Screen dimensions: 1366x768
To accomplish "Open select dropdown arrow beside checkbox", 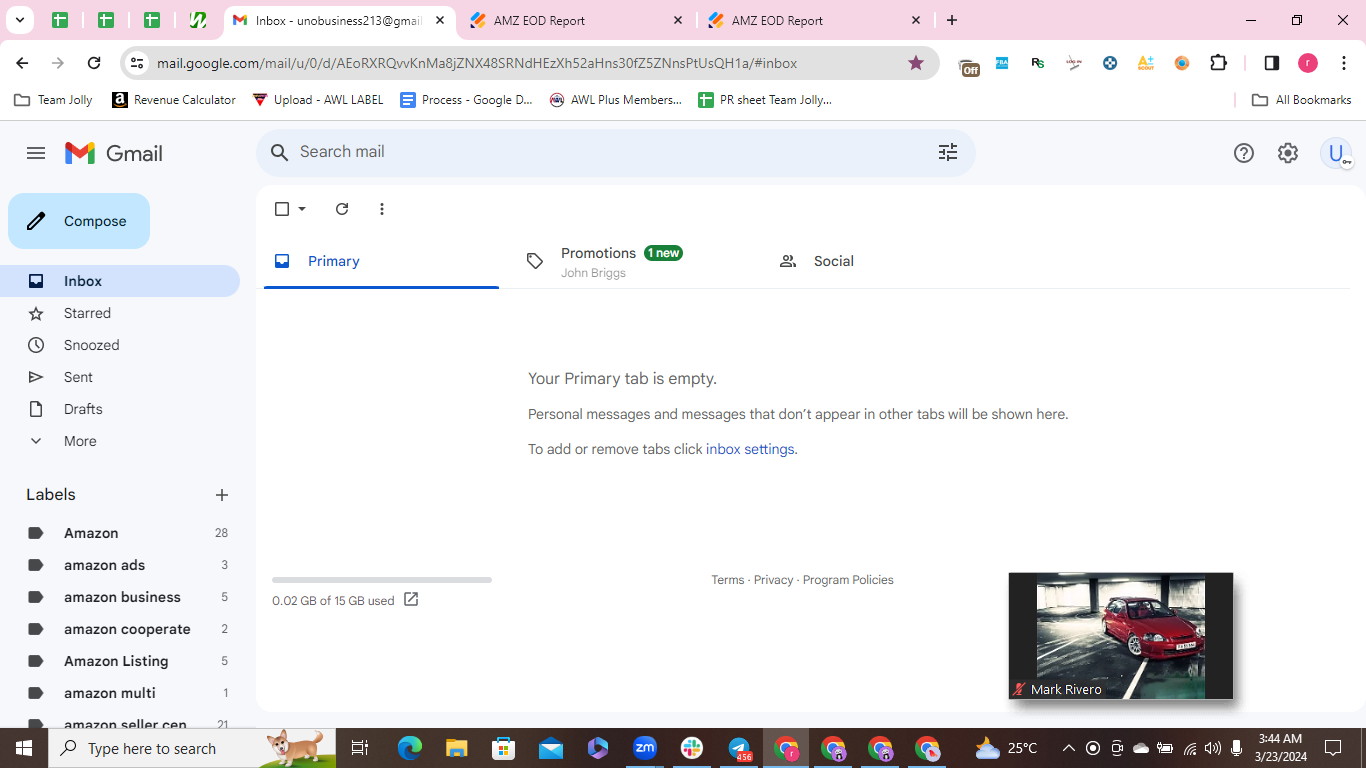I will pos(302,209).
